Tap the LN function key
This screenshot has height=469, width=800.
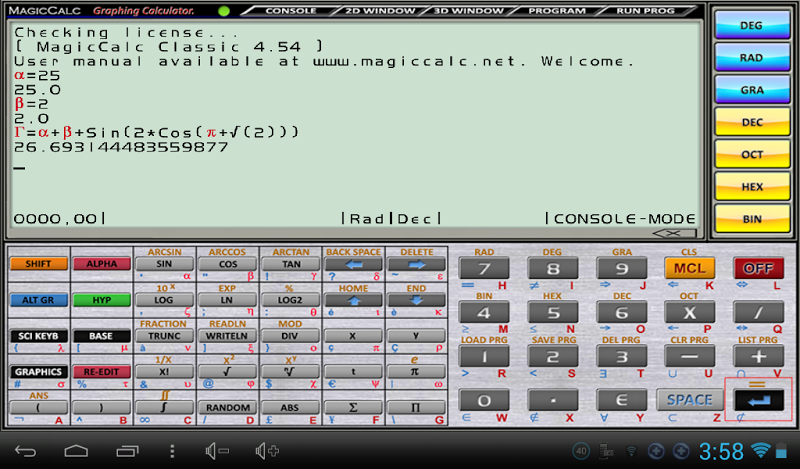pos(228,300)
